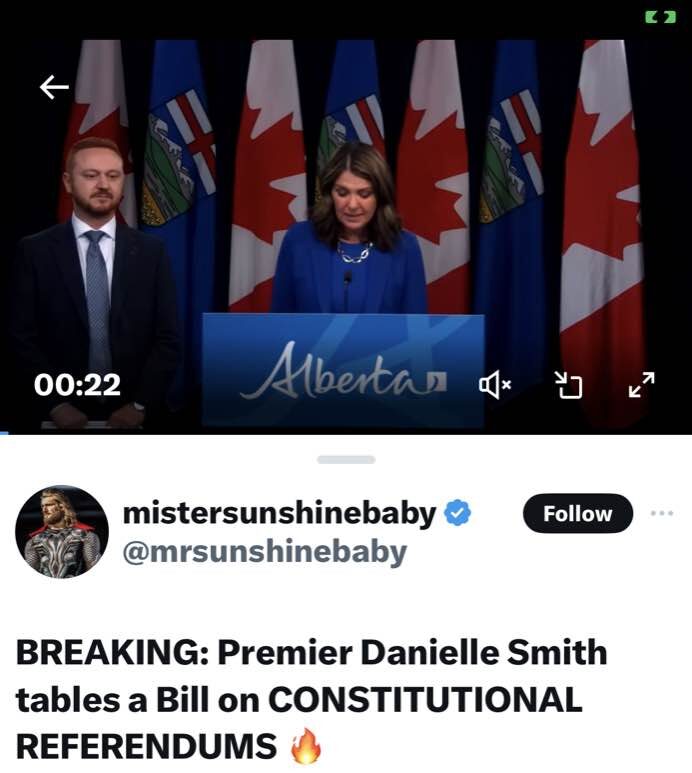Click the BREAKING tweet text
Screen dimensions: 692x773
point(311,699)
